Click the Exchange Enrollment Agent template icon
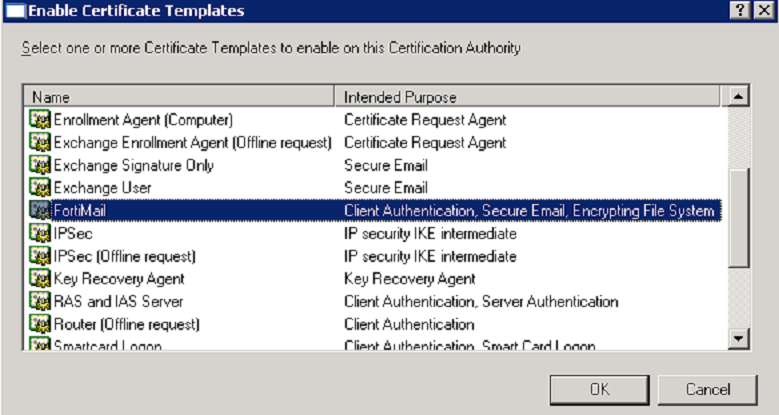Image resolution: width=779 pixels, height=415 pixels. 40,143
